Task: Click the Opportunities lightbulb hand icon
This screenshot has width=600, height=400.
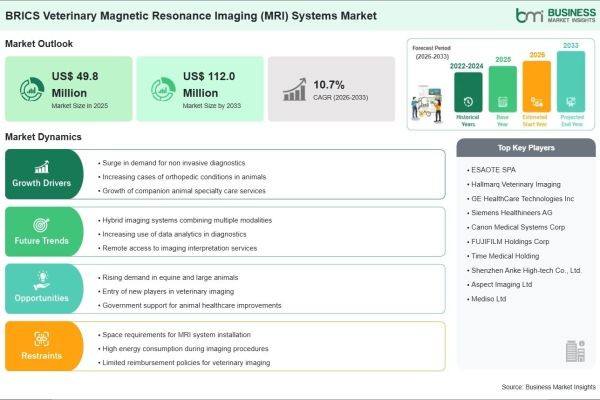Action: coord(41,281)
